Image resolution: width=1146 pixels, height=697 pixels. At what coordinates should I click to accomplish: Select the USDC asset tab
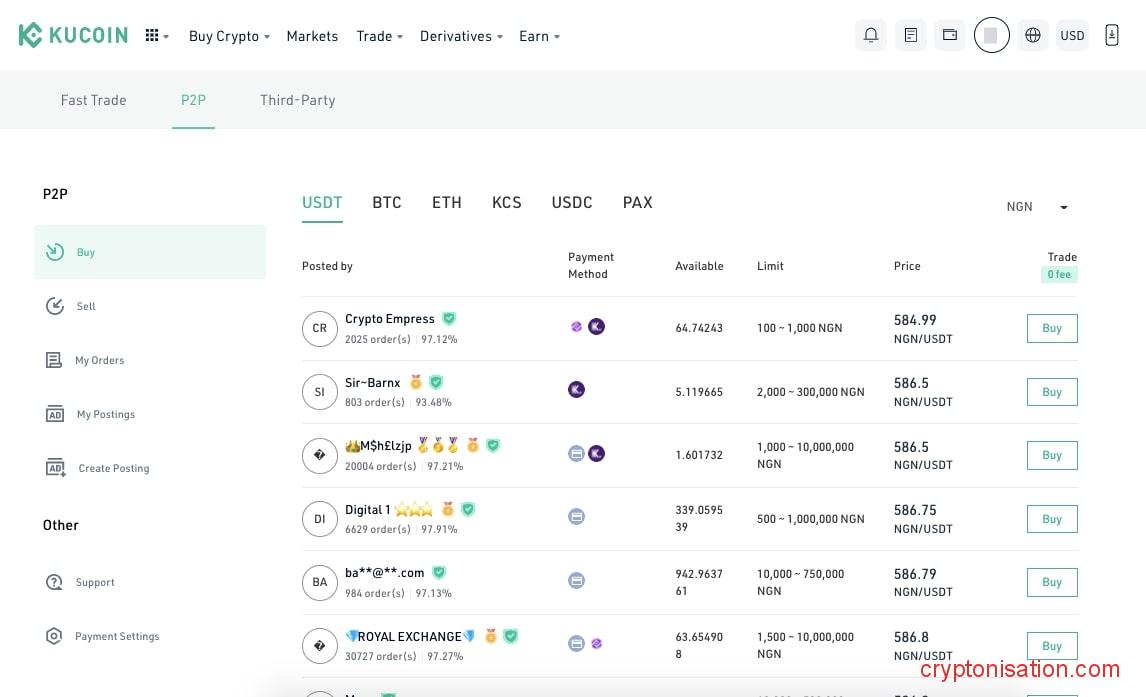571,202
